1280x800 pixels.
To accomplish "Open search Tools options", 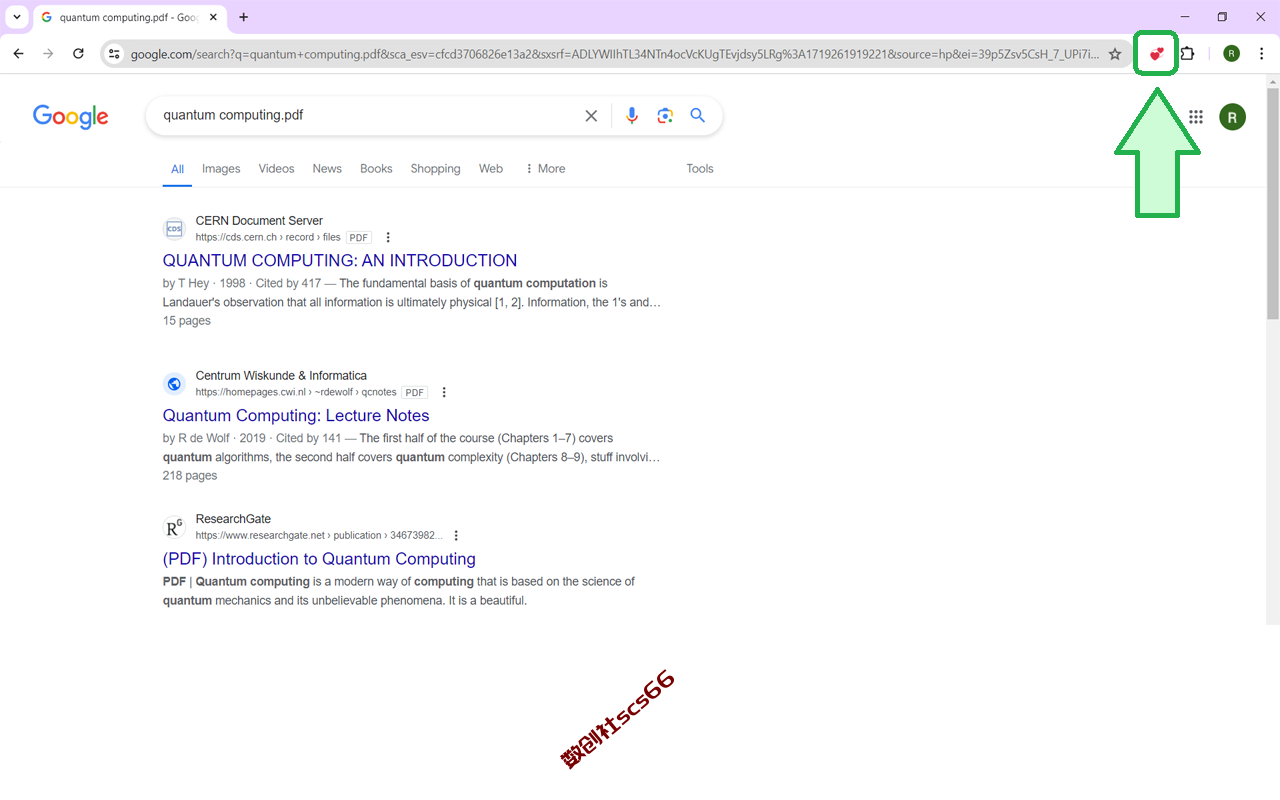I will pos(700,169).
